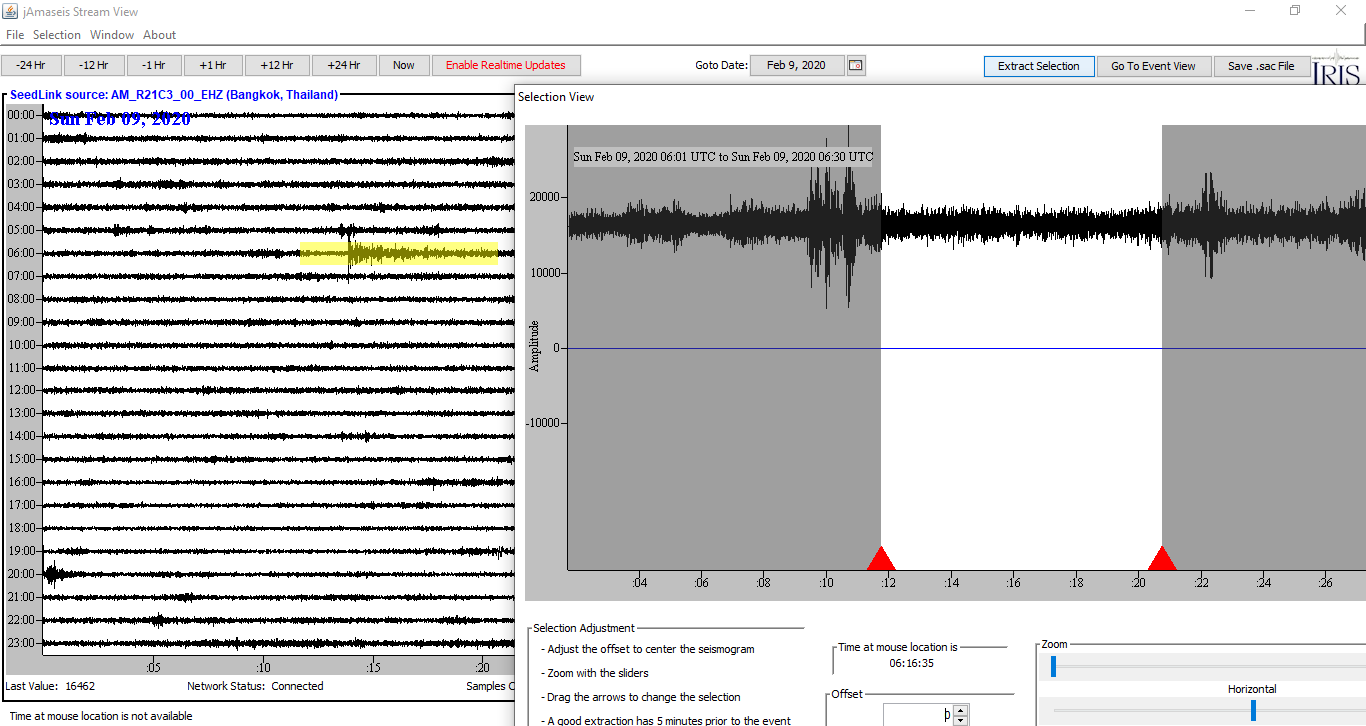The image size is (1366, 726).
Task: Click Extract Selection
Action: pos(1039,66)
